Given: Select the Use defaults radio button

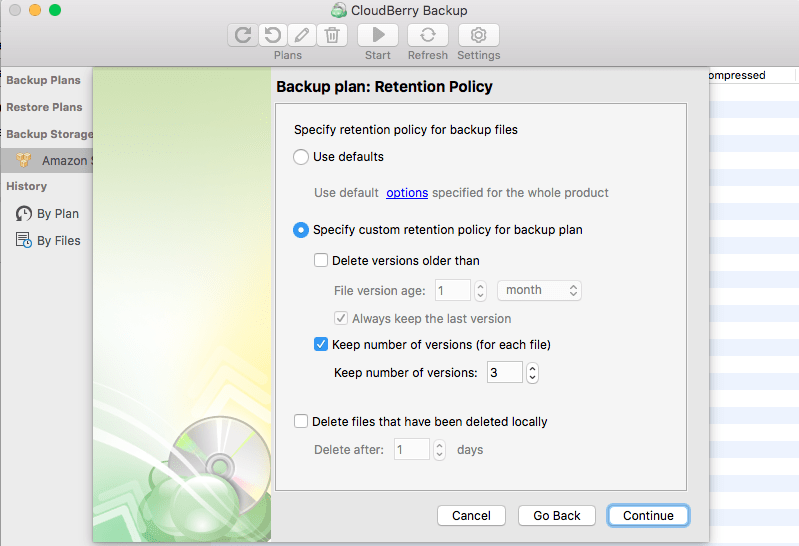Looking at the screenshot, I should (x=301, y=157).
